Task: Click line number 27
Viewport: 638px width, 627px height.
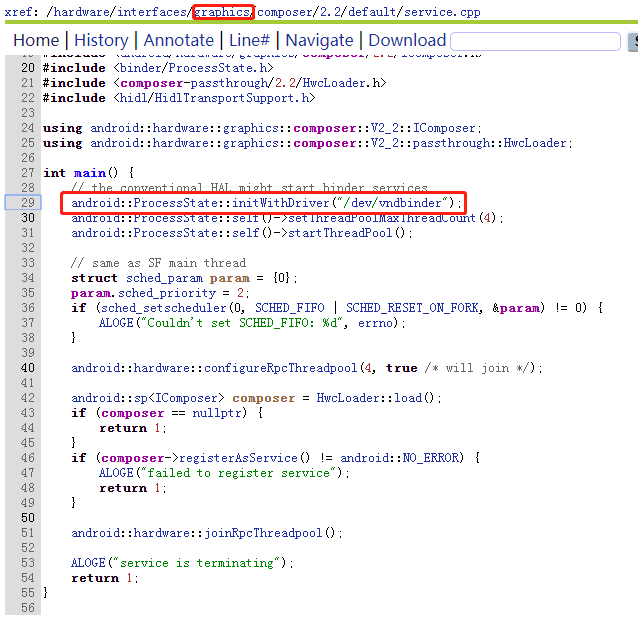Action: 28,173
